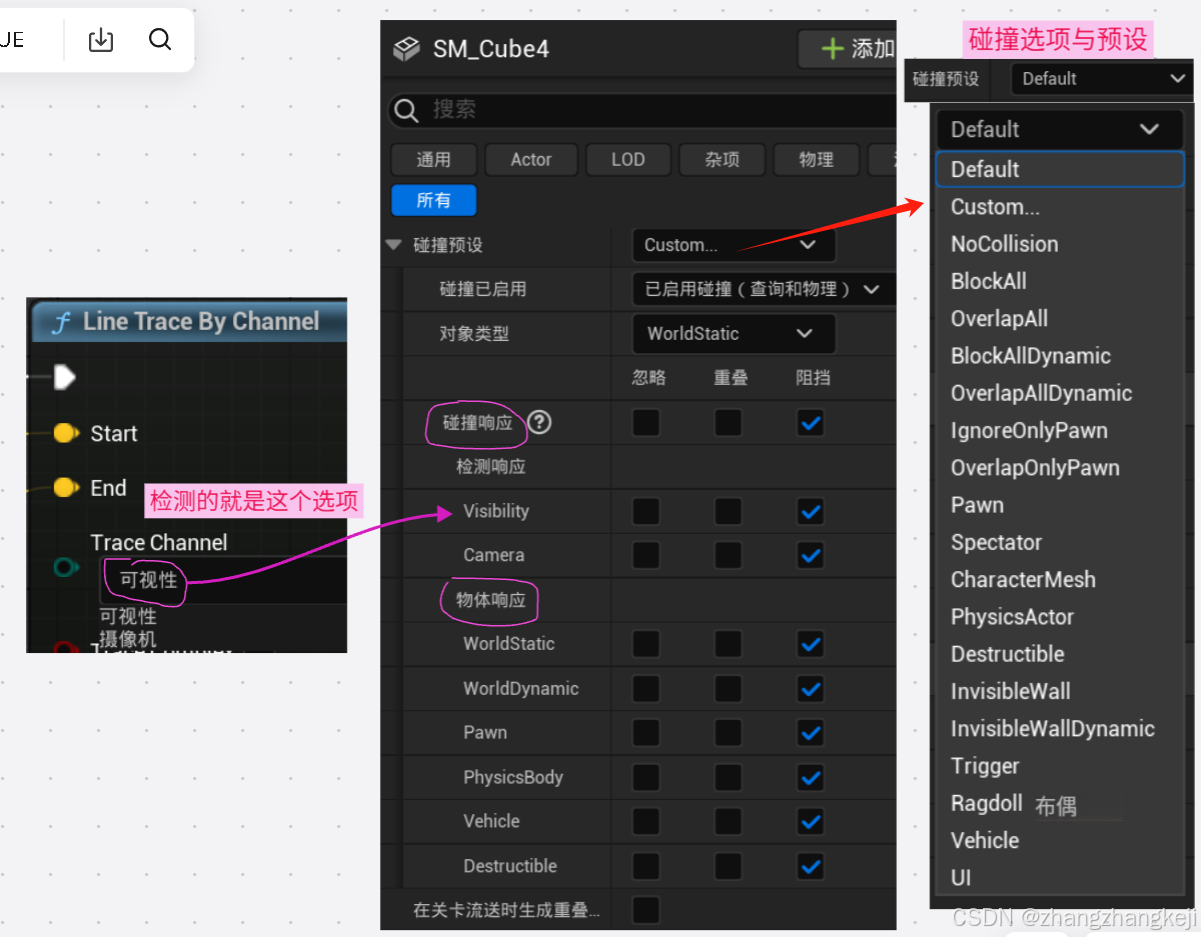Open the Custom... collision preset dropdown
Viewport: 1201px width, 937px height.
tap(733, 245)
